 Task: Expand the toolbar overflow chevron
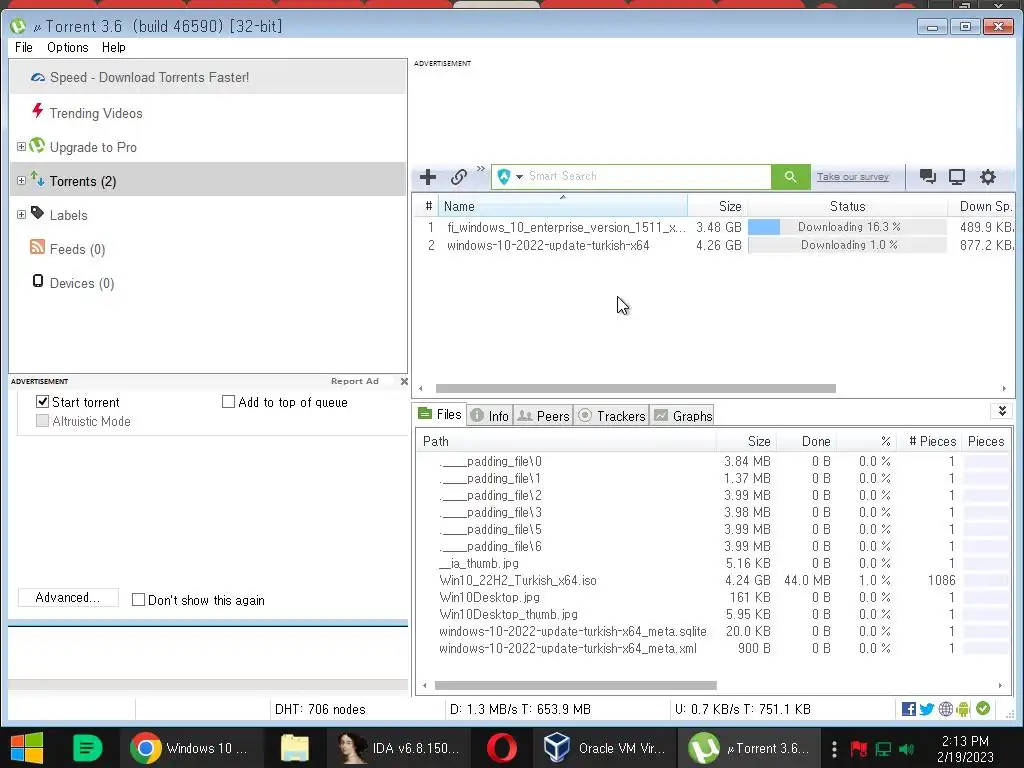[481, 168]
